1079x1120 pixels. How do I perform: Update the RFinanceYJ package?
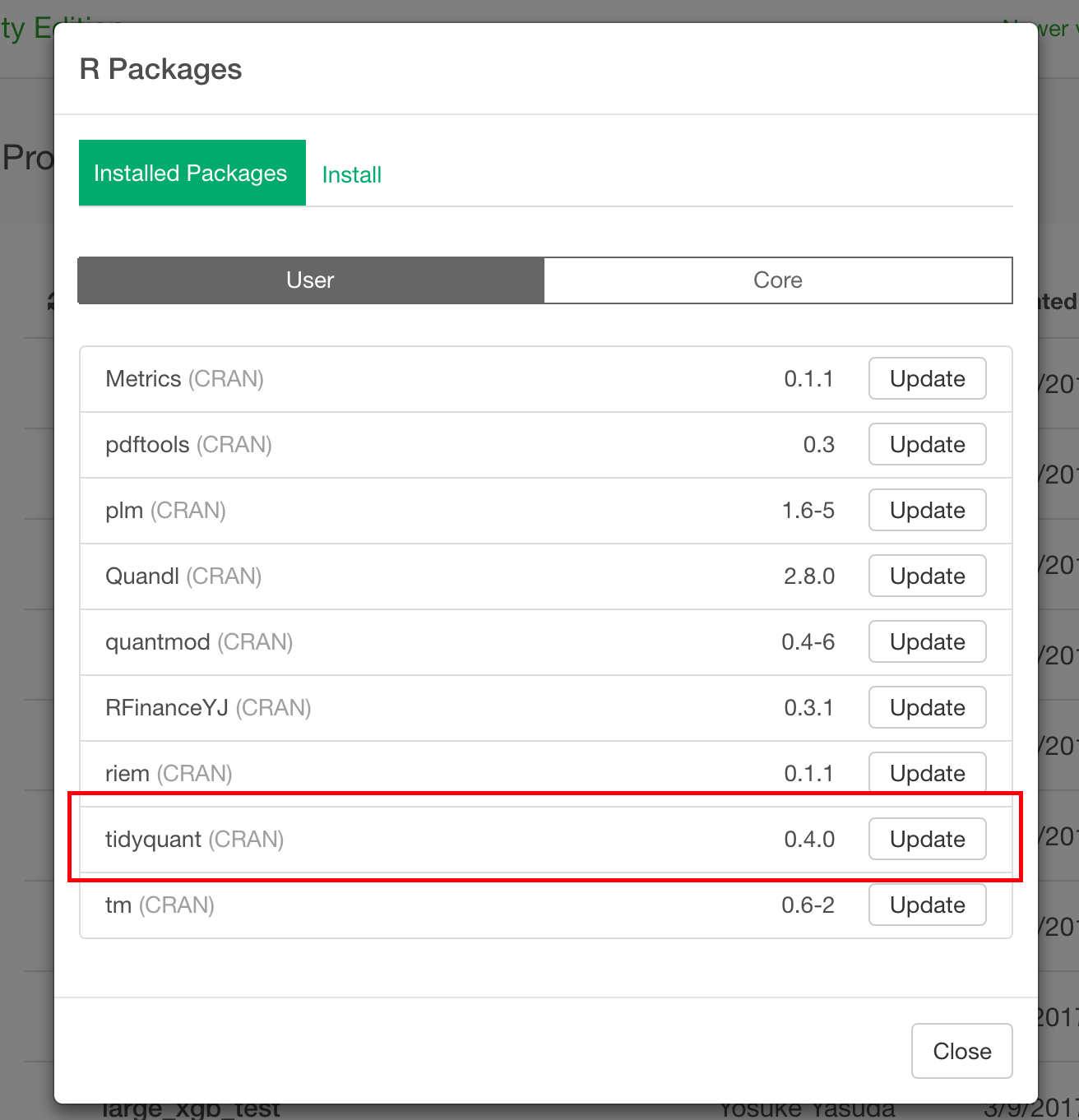(x=927, y=707)
